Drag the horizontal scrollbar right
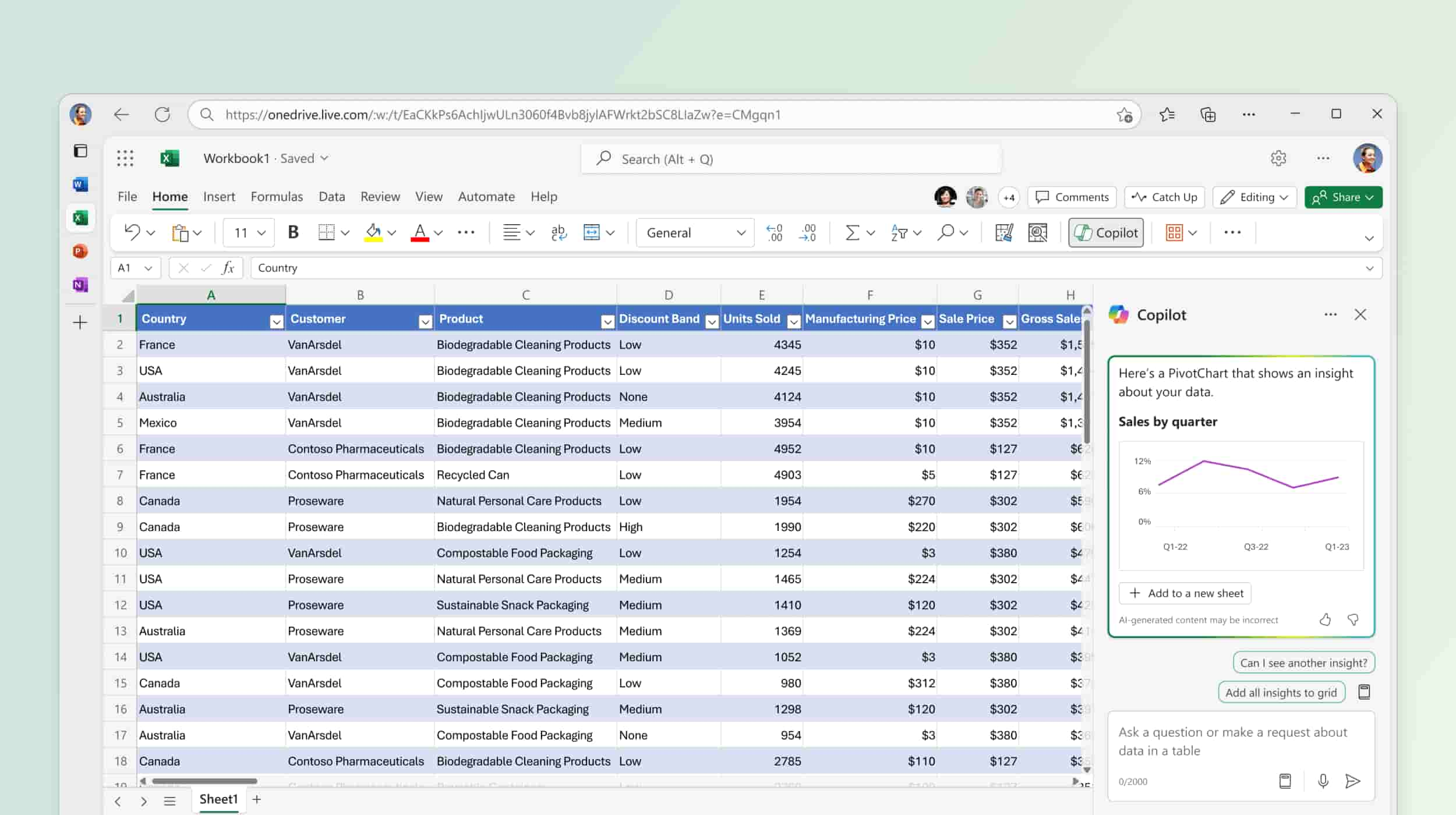The height and width of the screenshot is (815, 1456). pos(200,781)
